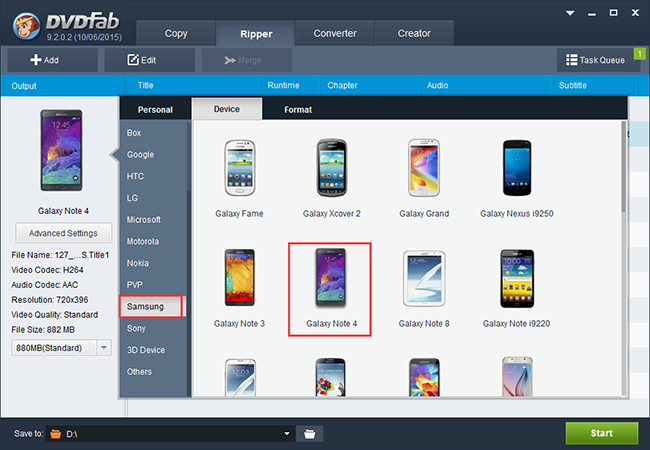Screen dimensions: 650x450
Task: Click the Add plus icon button
Action: pyautogui.click(x=52, y=60)
